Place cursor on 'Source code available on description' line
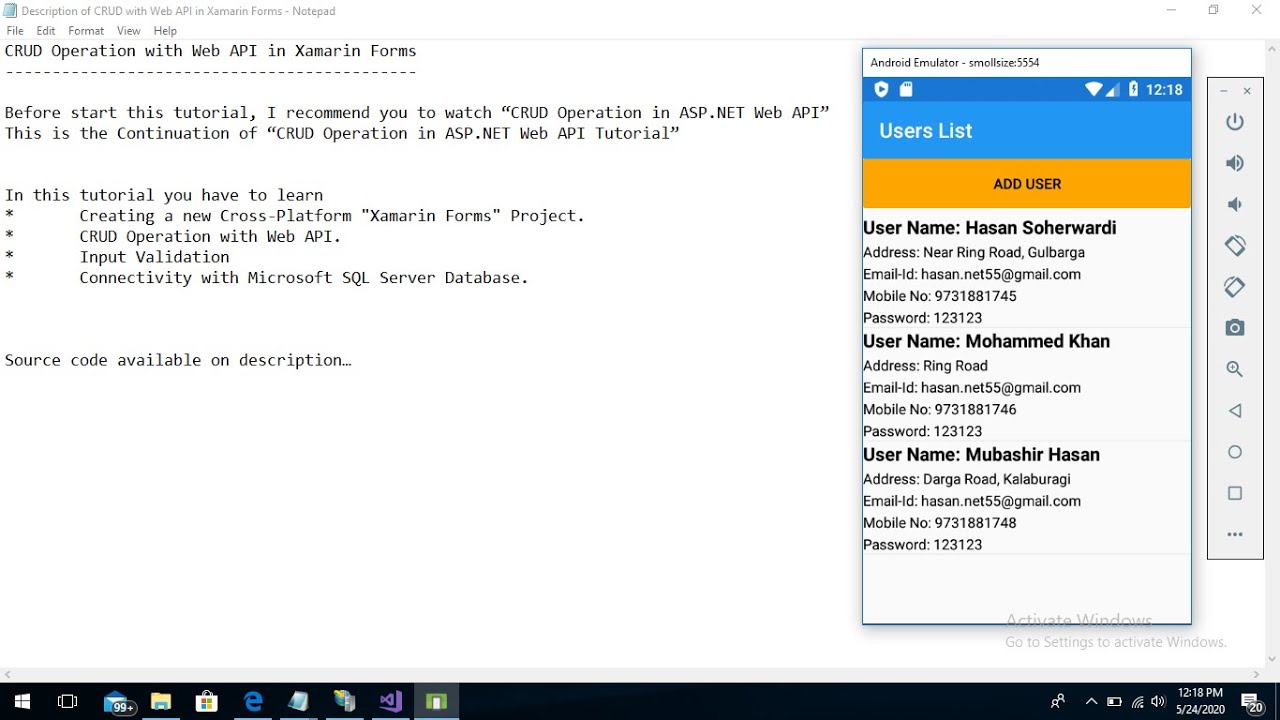Screen dimensions: 1280x720 point(178,360)
